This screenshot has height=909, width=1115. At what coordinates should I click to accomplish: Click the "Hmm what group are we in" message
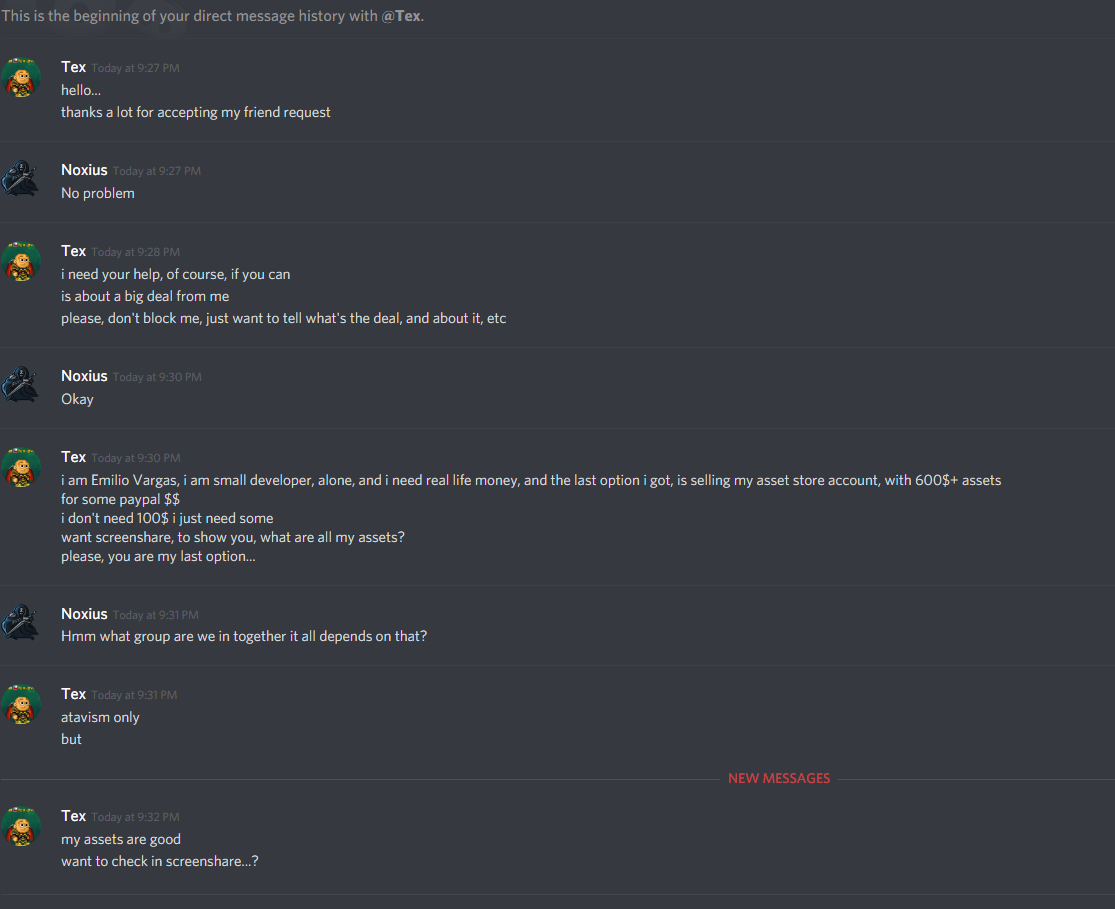point(244,636)
